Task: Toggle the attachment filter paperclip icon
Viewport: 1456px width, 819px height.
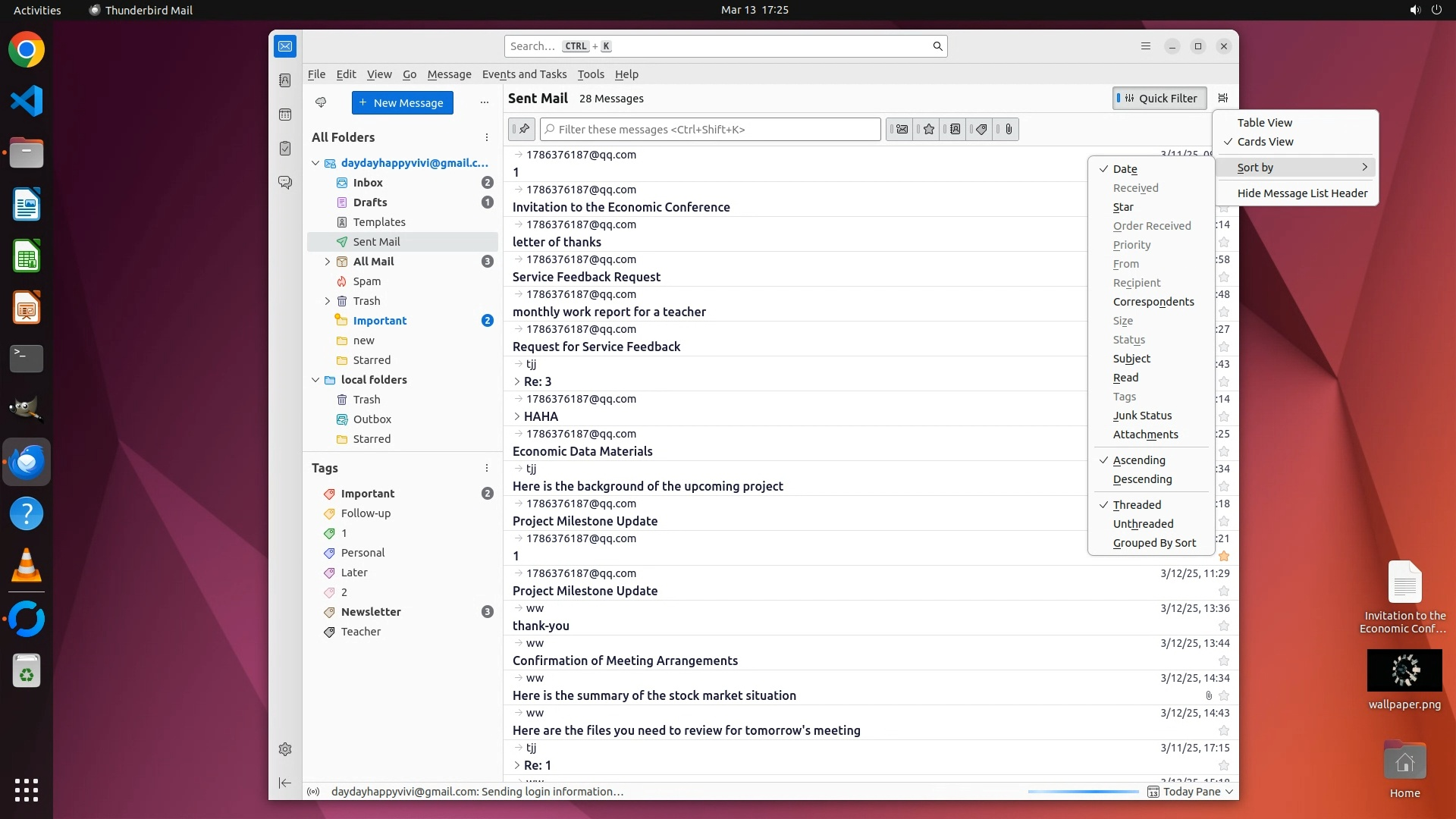Action: tap(1008, 130)
